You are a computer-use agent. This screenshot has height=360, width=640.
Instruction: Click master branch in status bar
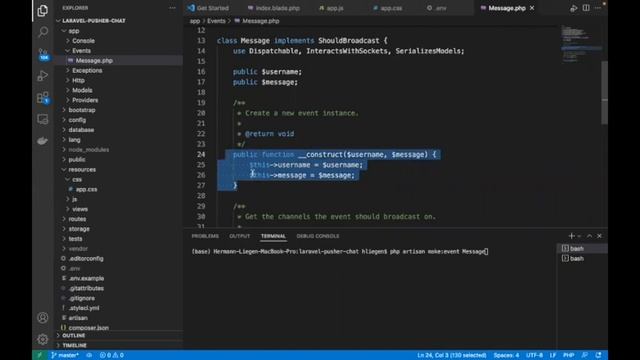tap(65, 355)
